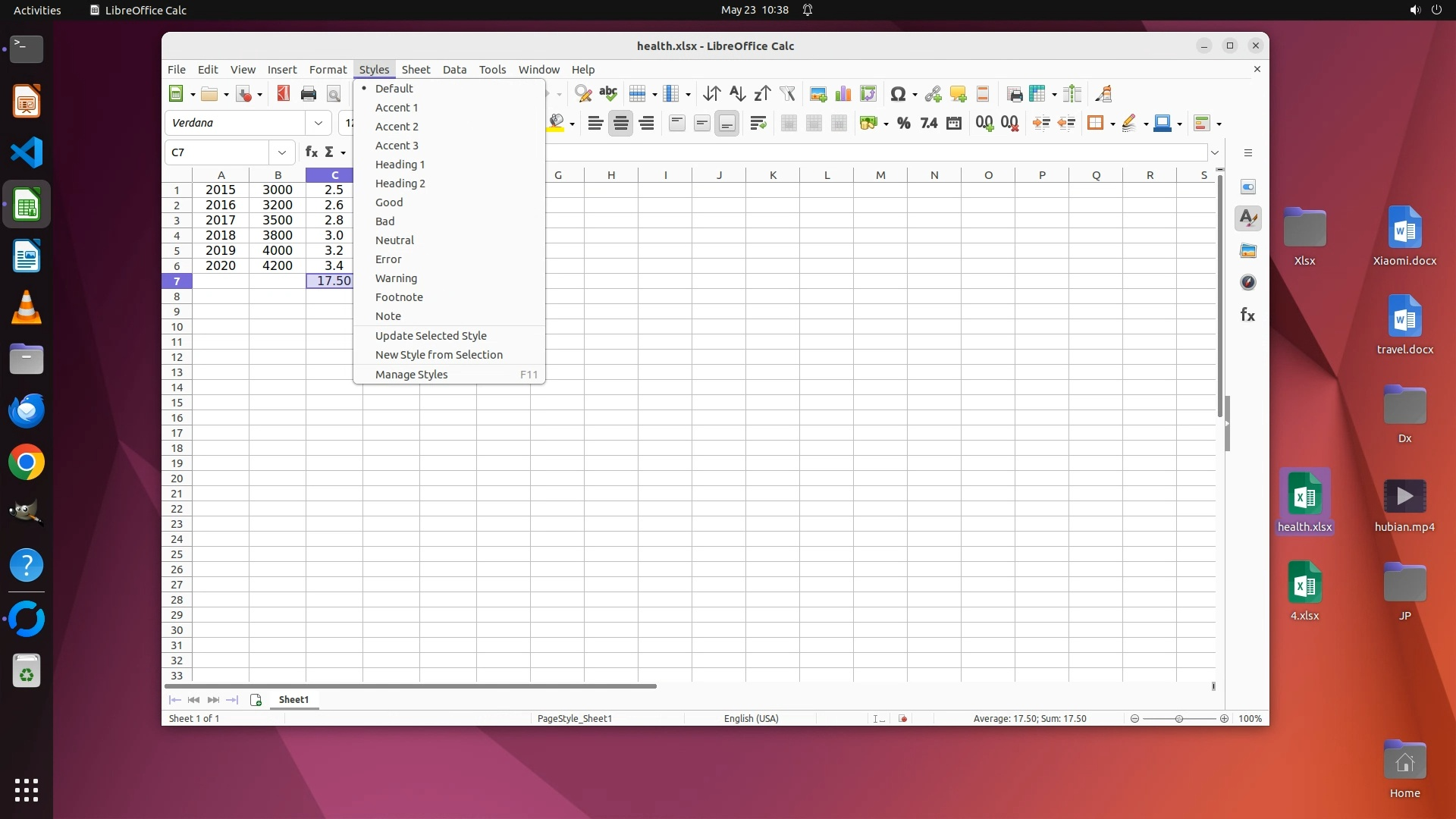Click the AutoFilter funnel icon

pos(787,94)
